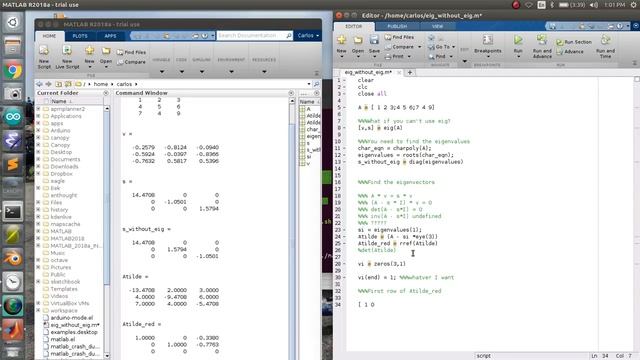Viewport: 640px width, 360px height.
Task: Select the EDITOR tab
Action: coord(354,26)
